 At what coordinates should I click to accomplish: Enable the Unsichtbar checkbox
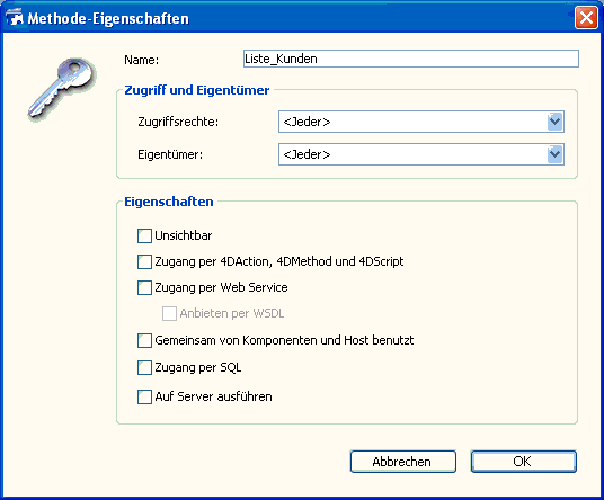tap(144, 236)
